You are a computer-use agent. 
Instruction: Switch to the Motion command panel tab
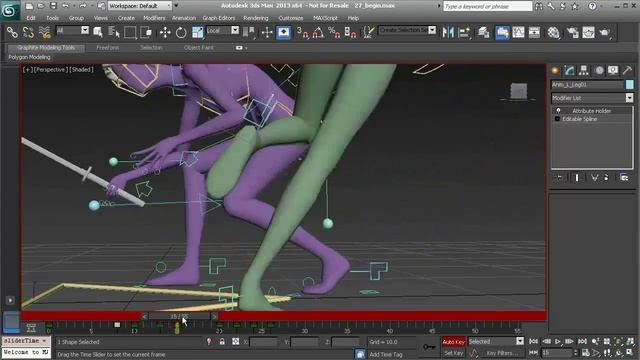tap(599, 70)
